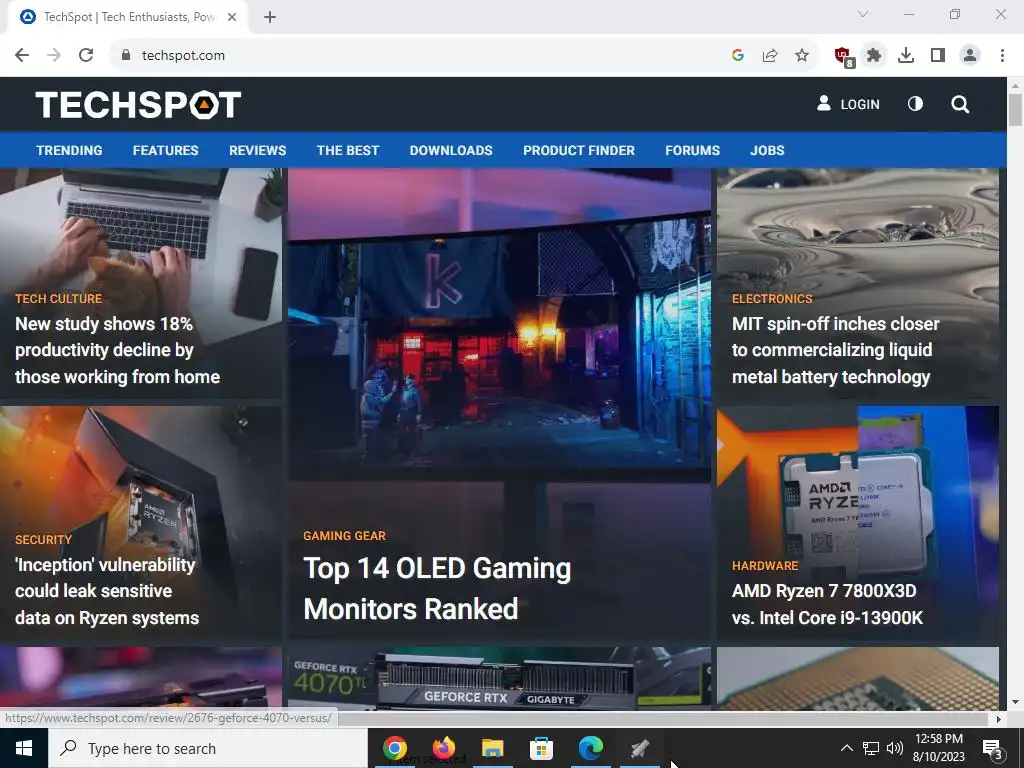The width and height of the screenshot is (1024, 768).
Task: Click the GAMING GEAR category label
Action: click(x=344, y=536)
